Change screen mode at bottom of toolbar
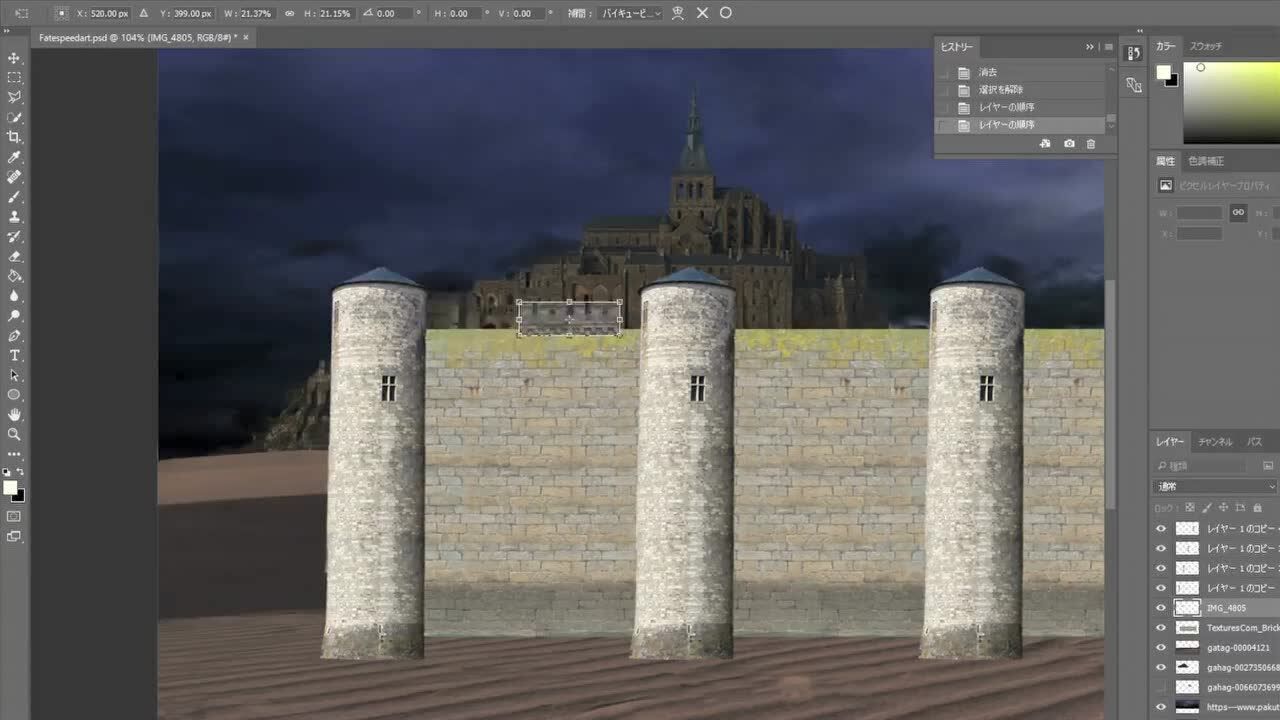 click(x=14, y=536)
